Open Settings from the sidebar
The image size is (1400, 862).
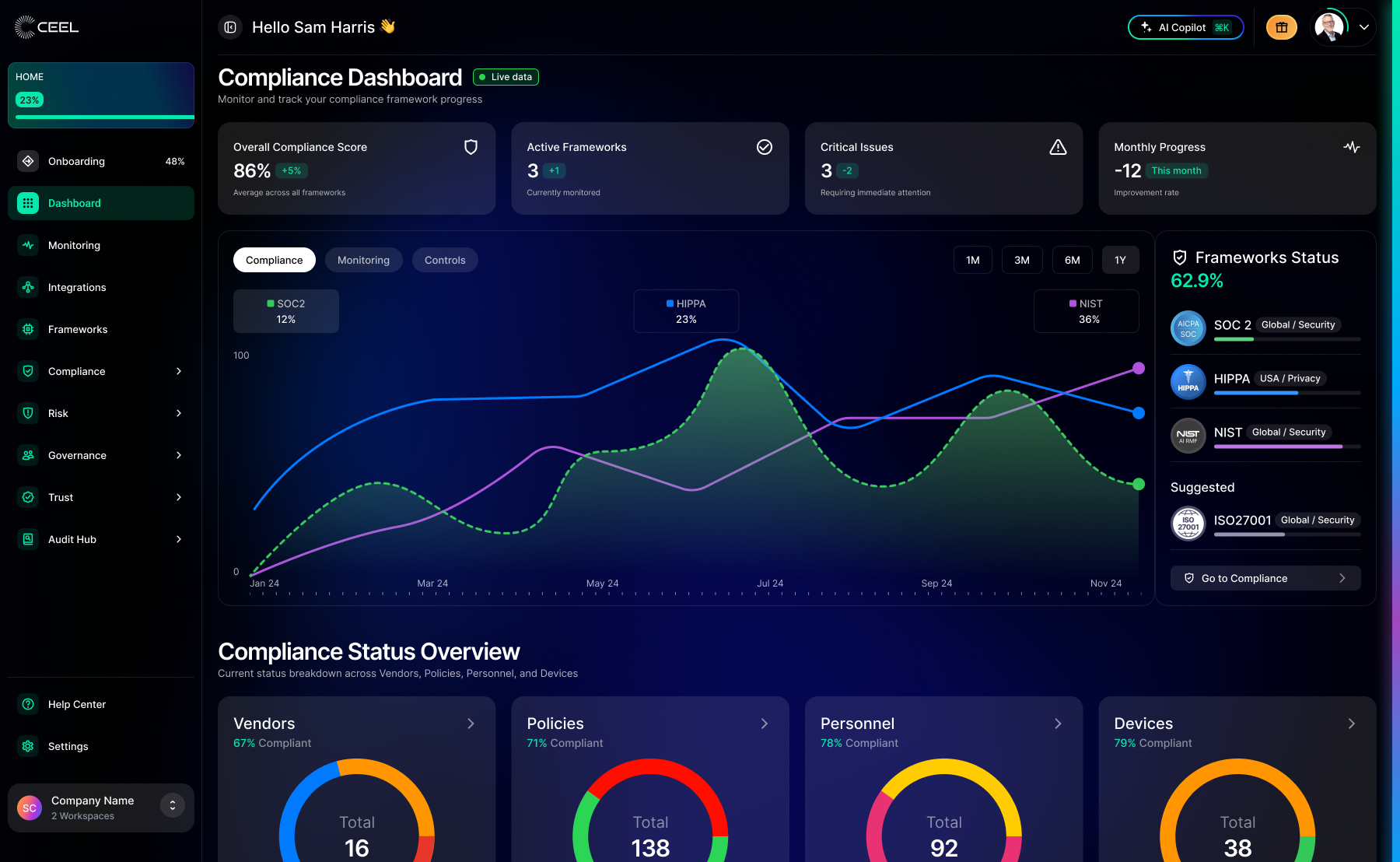point(101,746)
